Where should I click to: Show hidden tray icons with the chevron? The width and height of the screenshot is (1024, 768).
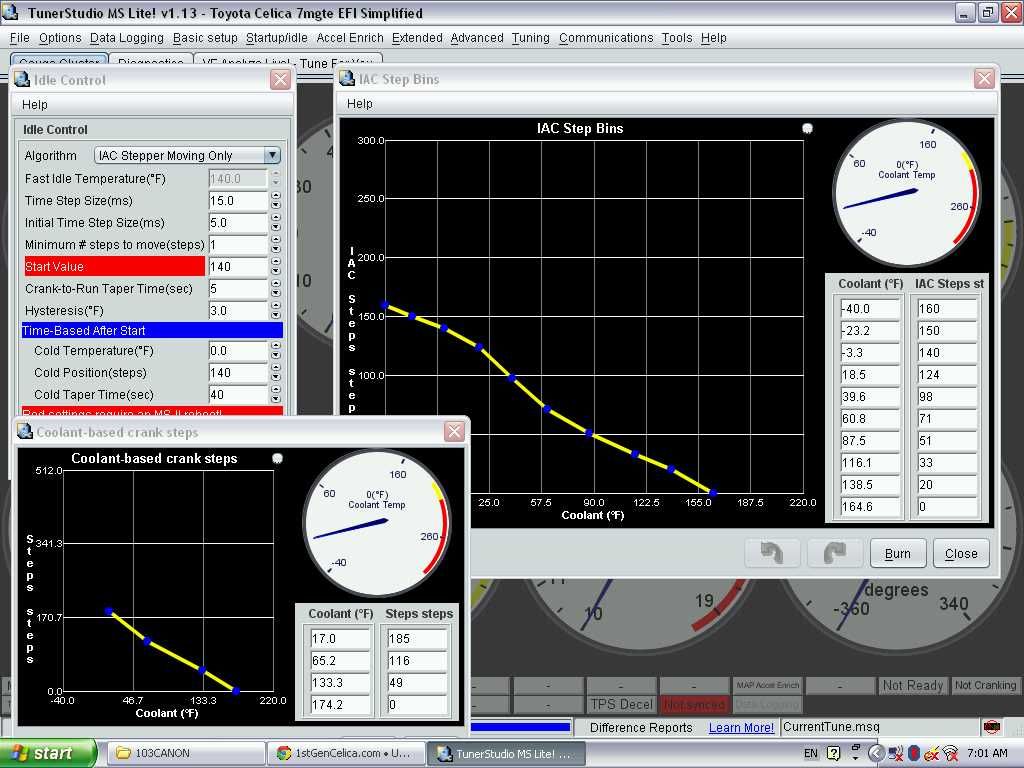(x=877, y=754)
